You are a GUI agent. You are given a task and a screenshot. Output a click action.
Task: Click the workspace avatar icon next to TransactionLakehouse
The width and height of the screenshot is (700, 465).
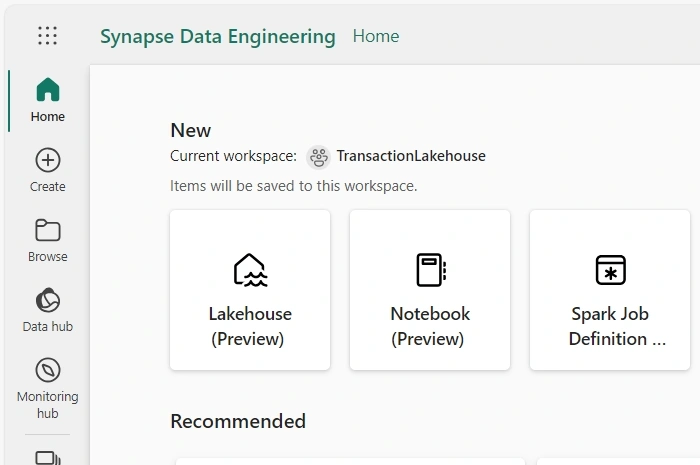(x=318, y=157)
